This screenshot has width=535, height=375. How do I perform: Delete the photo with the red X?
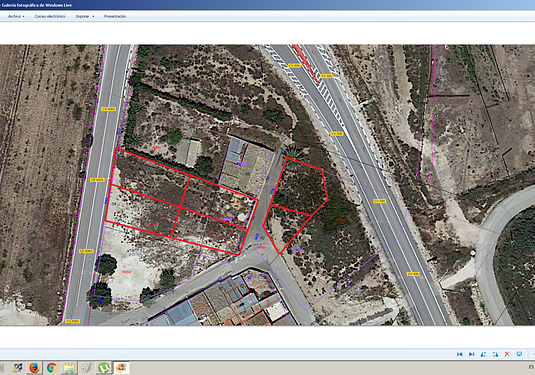pyautogui.click(x=507, y=354)
